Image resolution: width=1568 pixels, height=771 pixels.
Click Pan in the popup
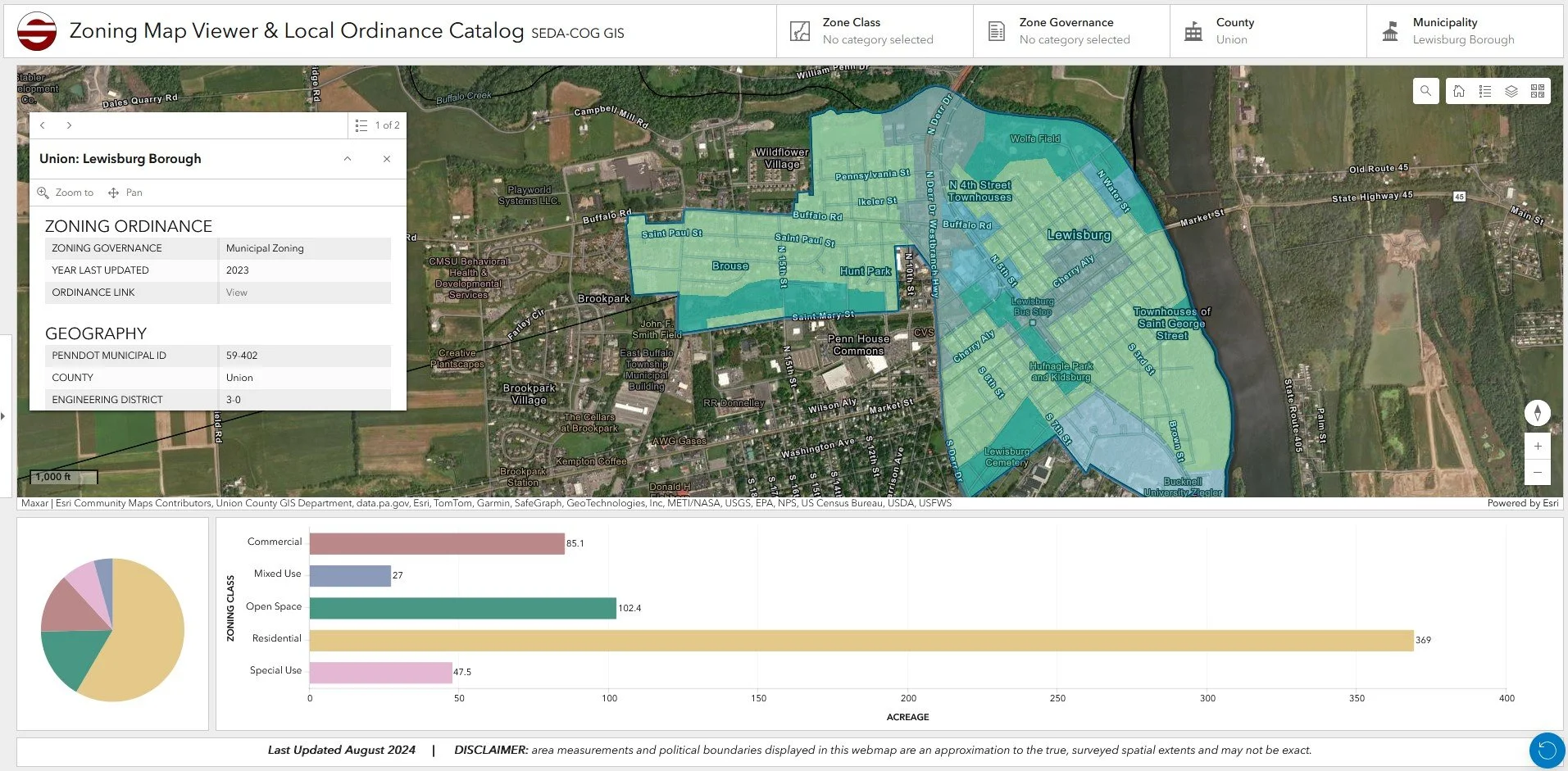125,193
